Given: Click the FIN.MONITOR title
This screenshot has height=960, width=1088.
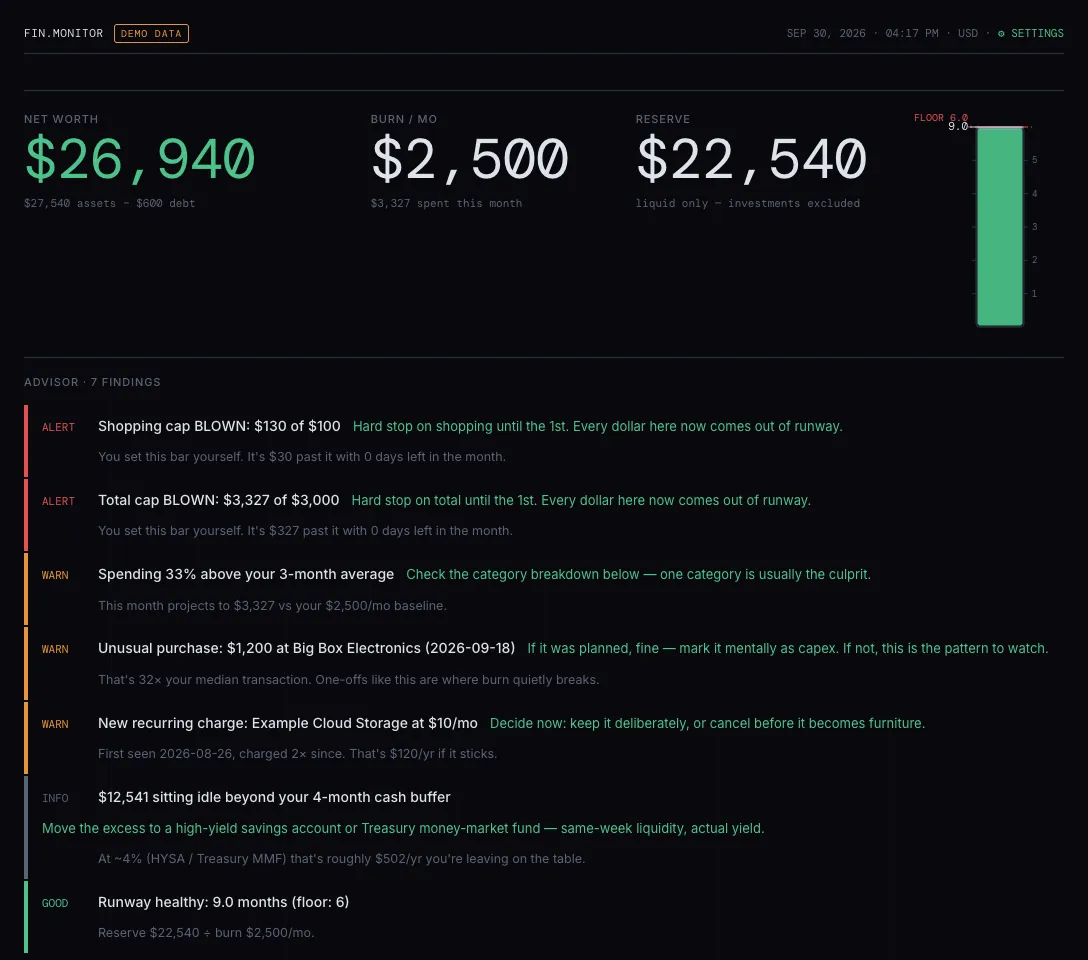Looking at the screenshot, I should 63,33.
